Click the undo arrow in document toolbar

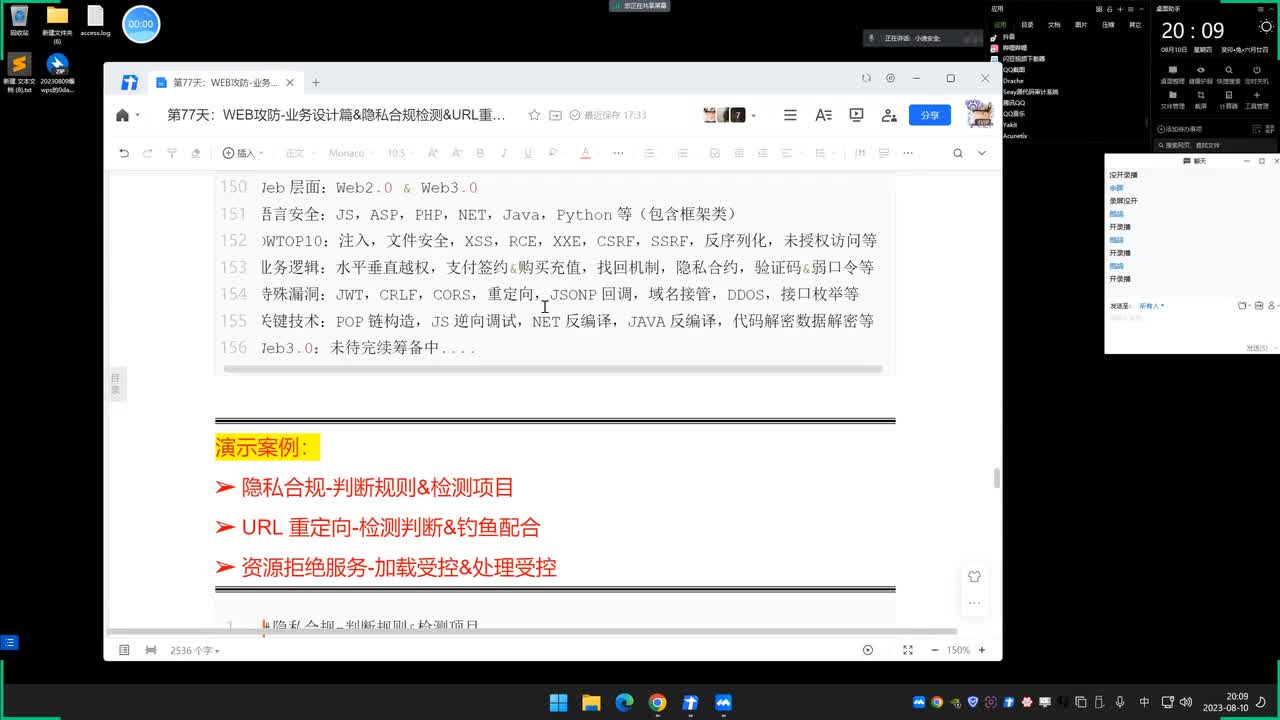(124, 153)
